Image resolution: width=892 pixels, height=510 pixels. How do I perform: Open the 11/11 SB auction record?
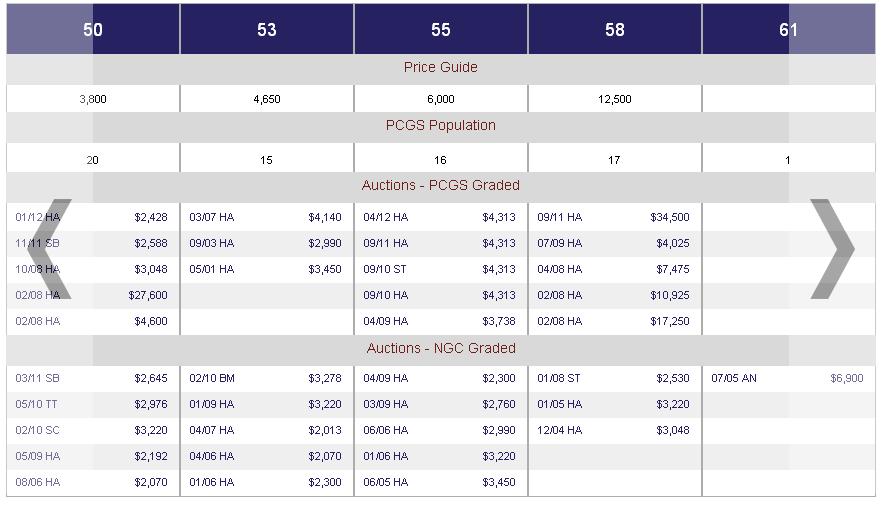(x=38, y=243)
